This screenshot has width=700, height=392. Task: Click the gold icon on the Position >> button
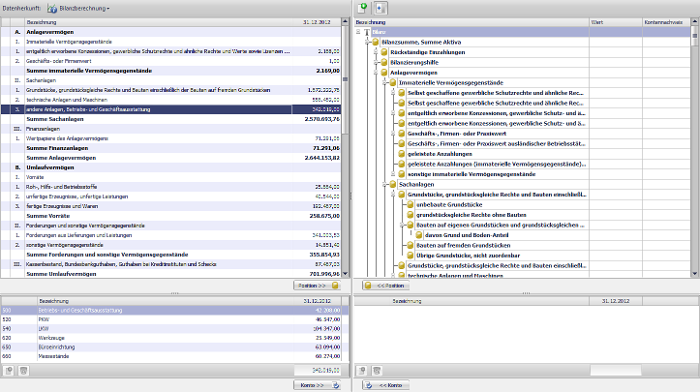(x=335, y=286)
